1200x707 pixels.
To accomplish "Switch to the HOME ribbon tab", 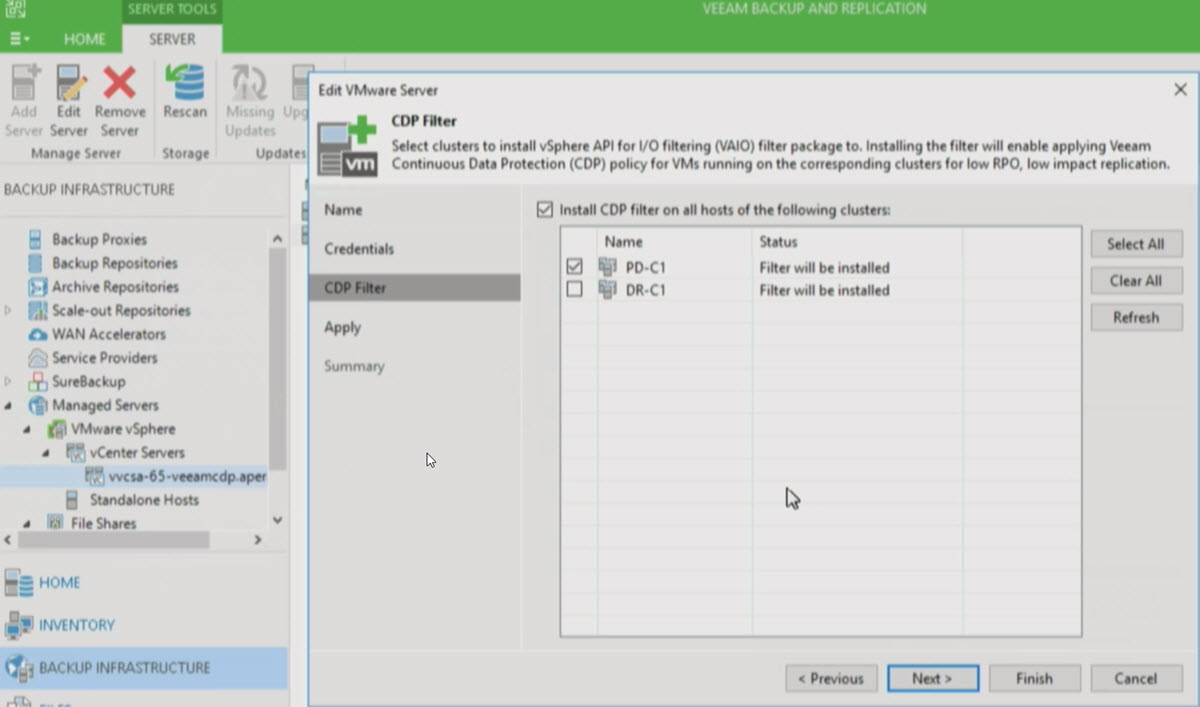I will pos(84,39).
